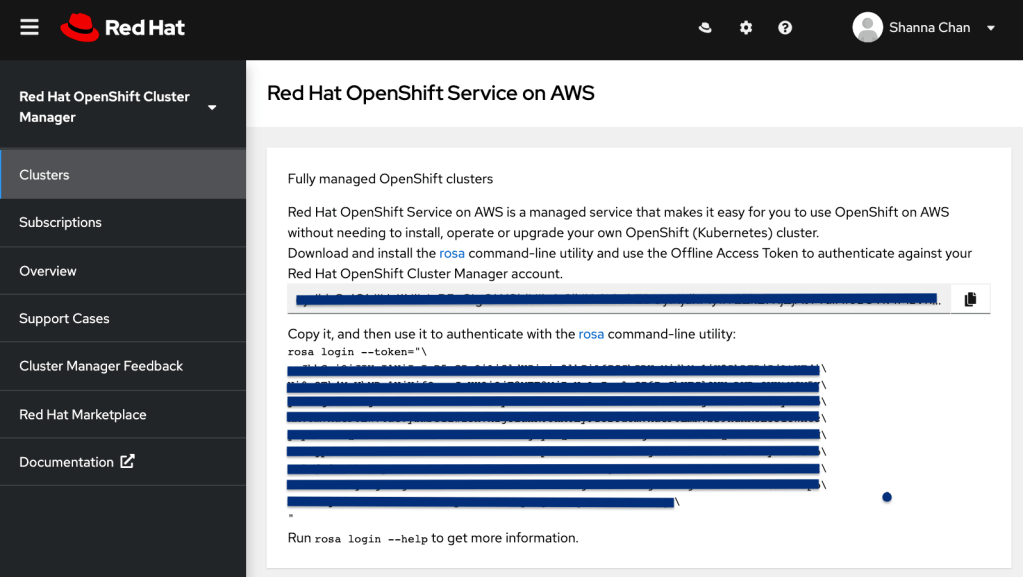
Task: Open the hamburger navigation menu
Action: pyautogui.click(x=29, y=27)
